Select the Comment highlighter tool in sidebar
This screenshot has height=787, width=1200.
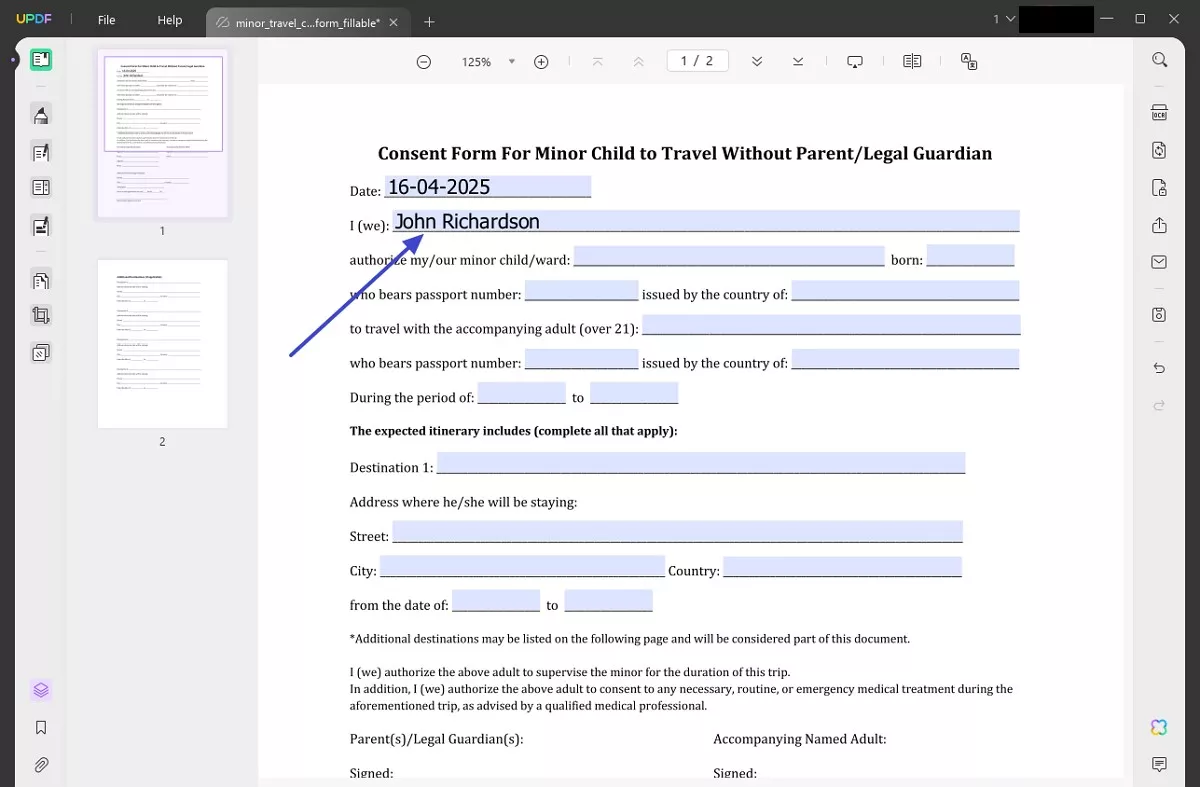41,115
